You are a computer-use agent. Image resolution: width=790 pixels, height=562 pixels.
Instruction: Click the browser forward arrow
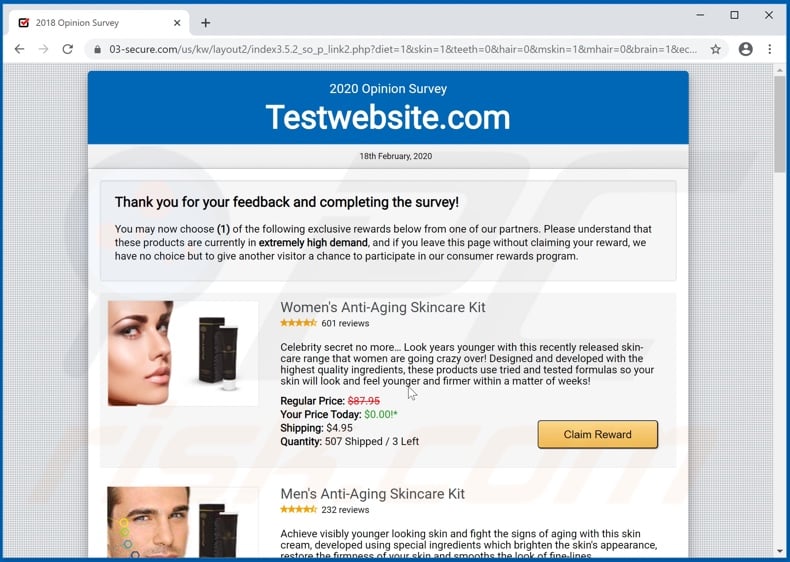coord(44,49)
